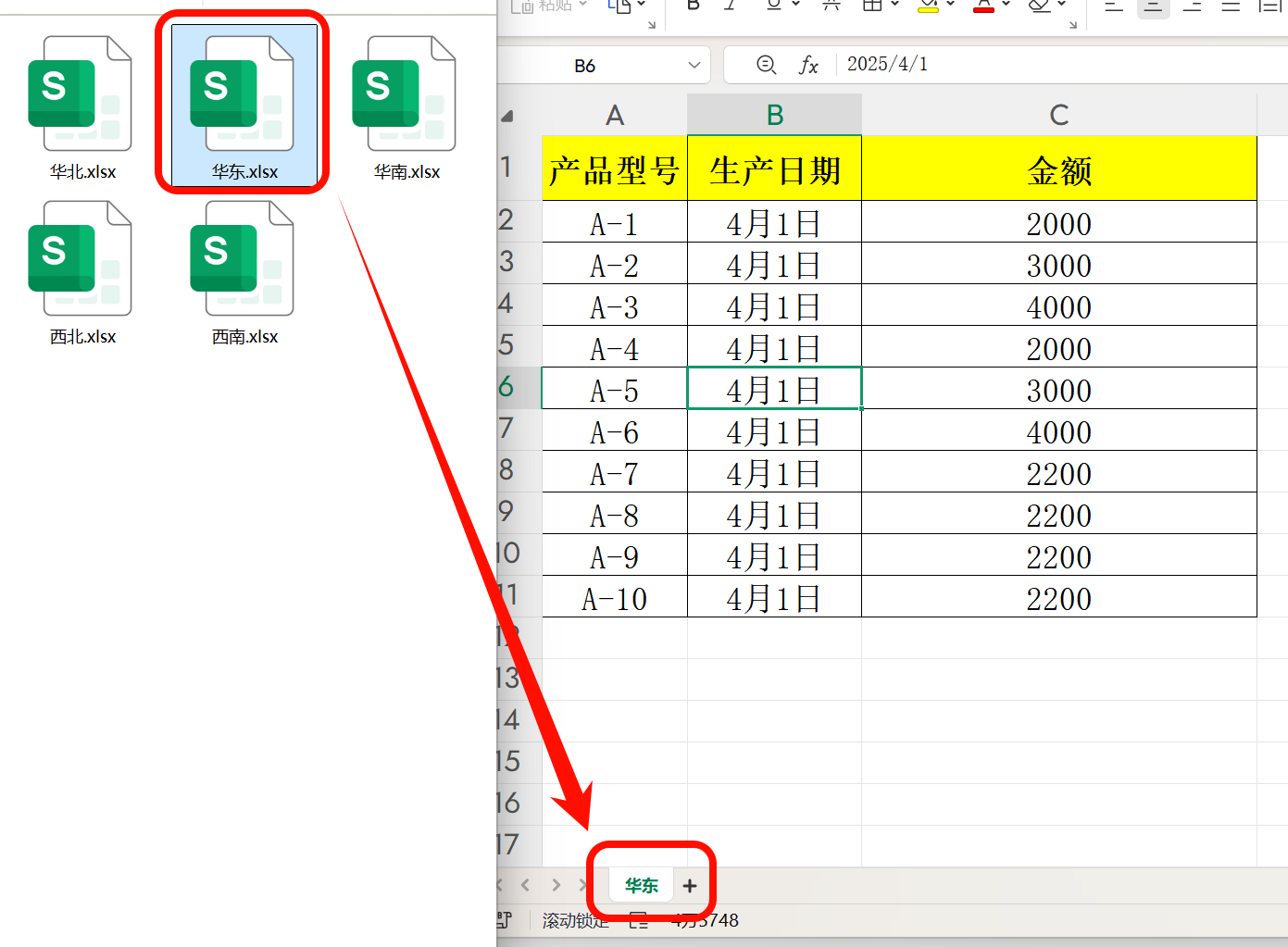The height and width of the screenshot is (947, 1288).
Task: Click the Bold formatting icon
Action: point(693,5)
